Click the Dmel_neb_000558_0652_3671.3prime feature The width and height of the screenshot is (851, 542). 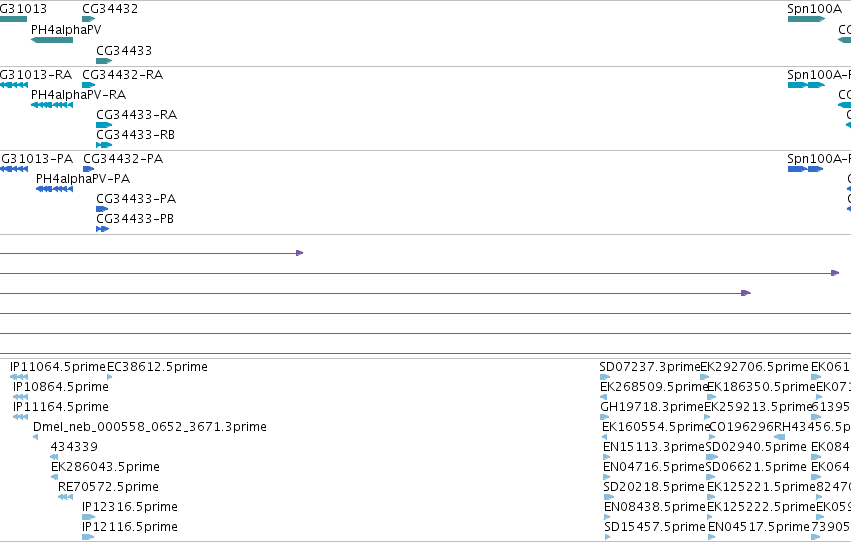(35, 437)
